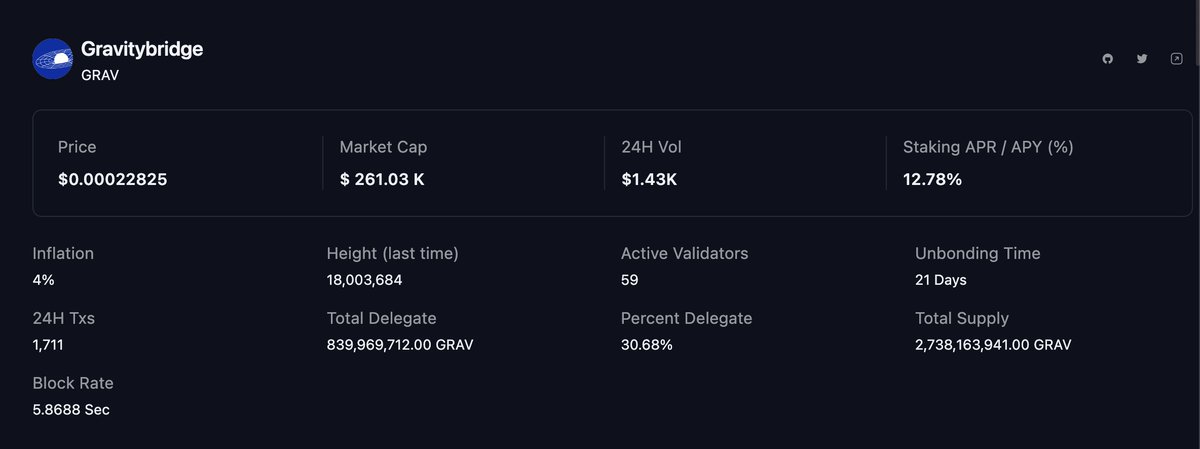The image size is (1200, 449).
Task: Click the Active Validators count 59
Action: (x=630, y=280)
